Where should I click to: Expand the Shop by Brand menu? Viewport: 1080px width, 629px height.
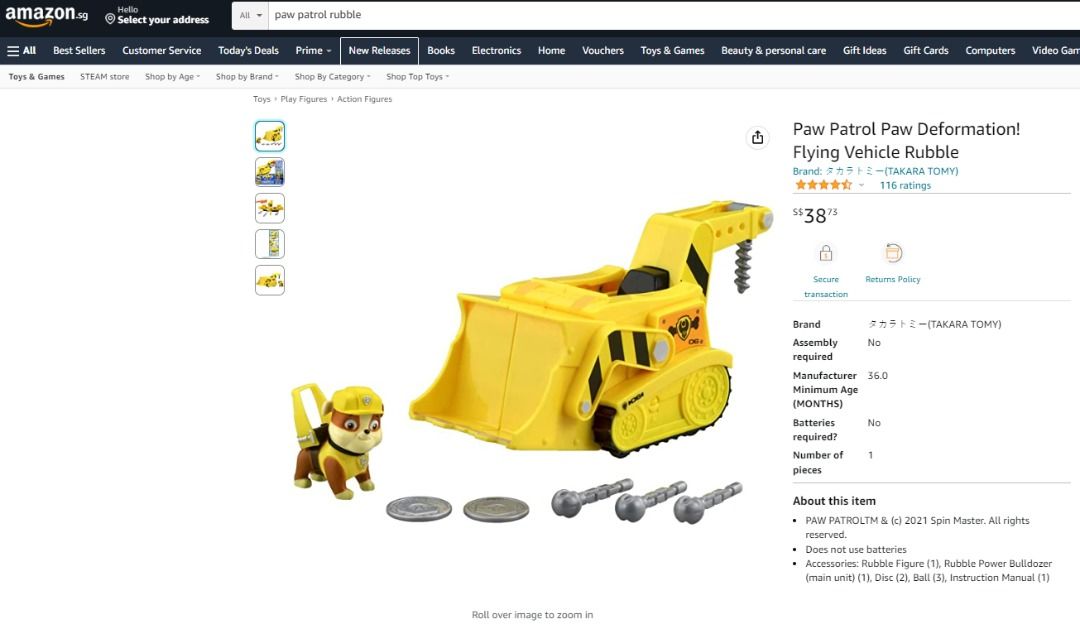[x=247, y=76]
